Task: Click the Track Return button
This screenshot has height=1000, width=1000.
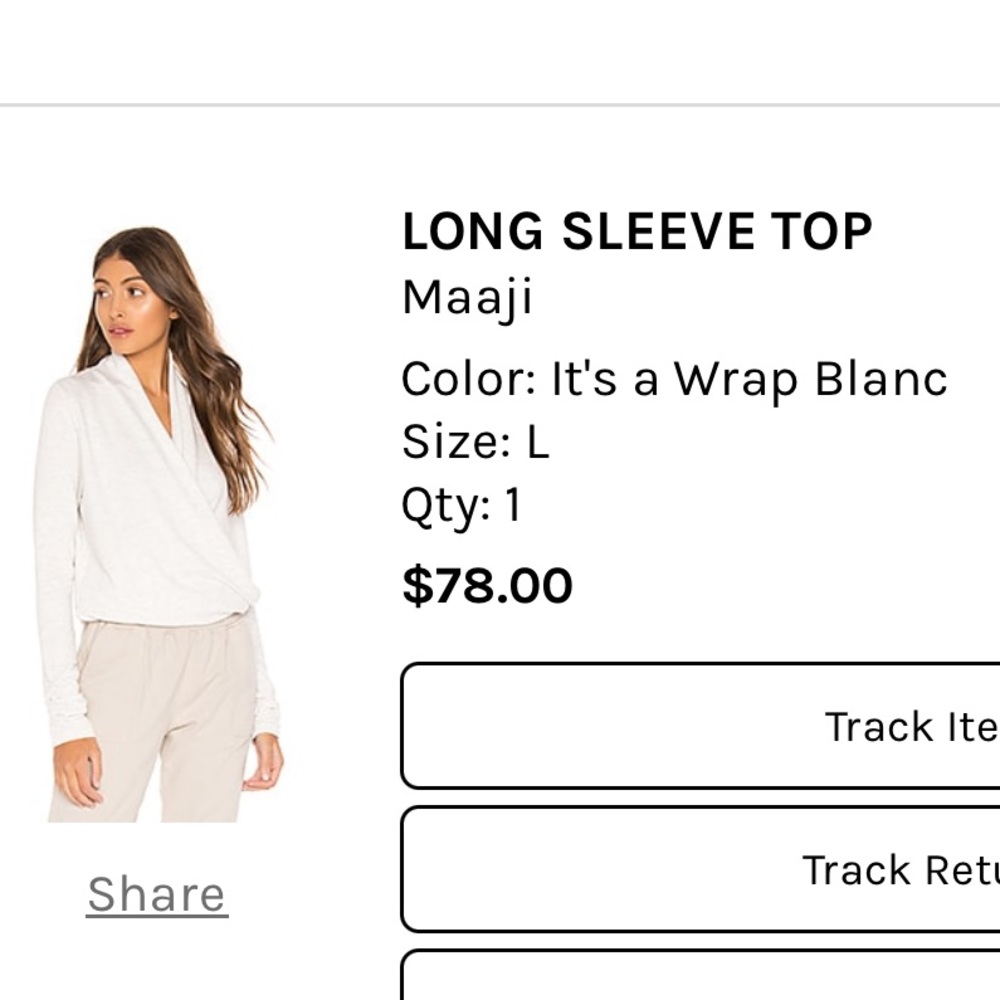Action: (x=700, y=869)
